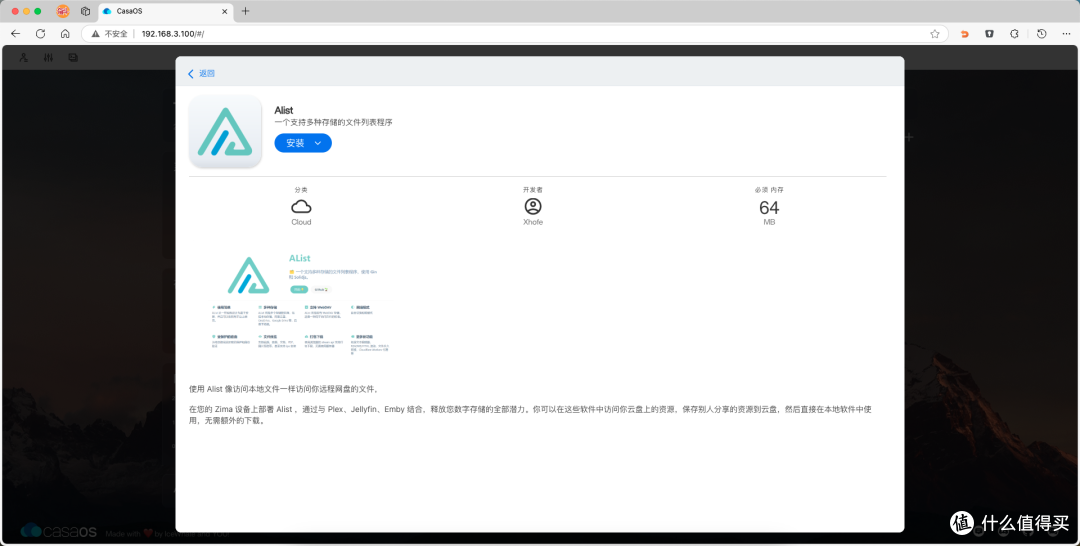This screenshot has height=546, width=1080.
Task: Open CasaOS terminal monitor icon in background
Action: pyautogui.click(x=73, y=58)
